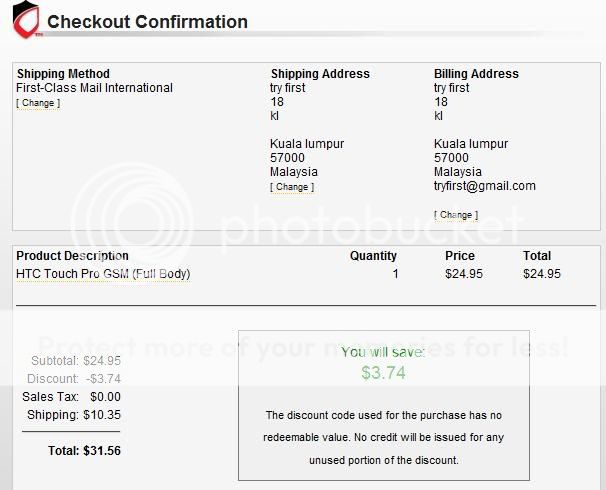Select First-Class Mail International text
606x490 pixels.
pyautogui.click(x=94, y=88)
